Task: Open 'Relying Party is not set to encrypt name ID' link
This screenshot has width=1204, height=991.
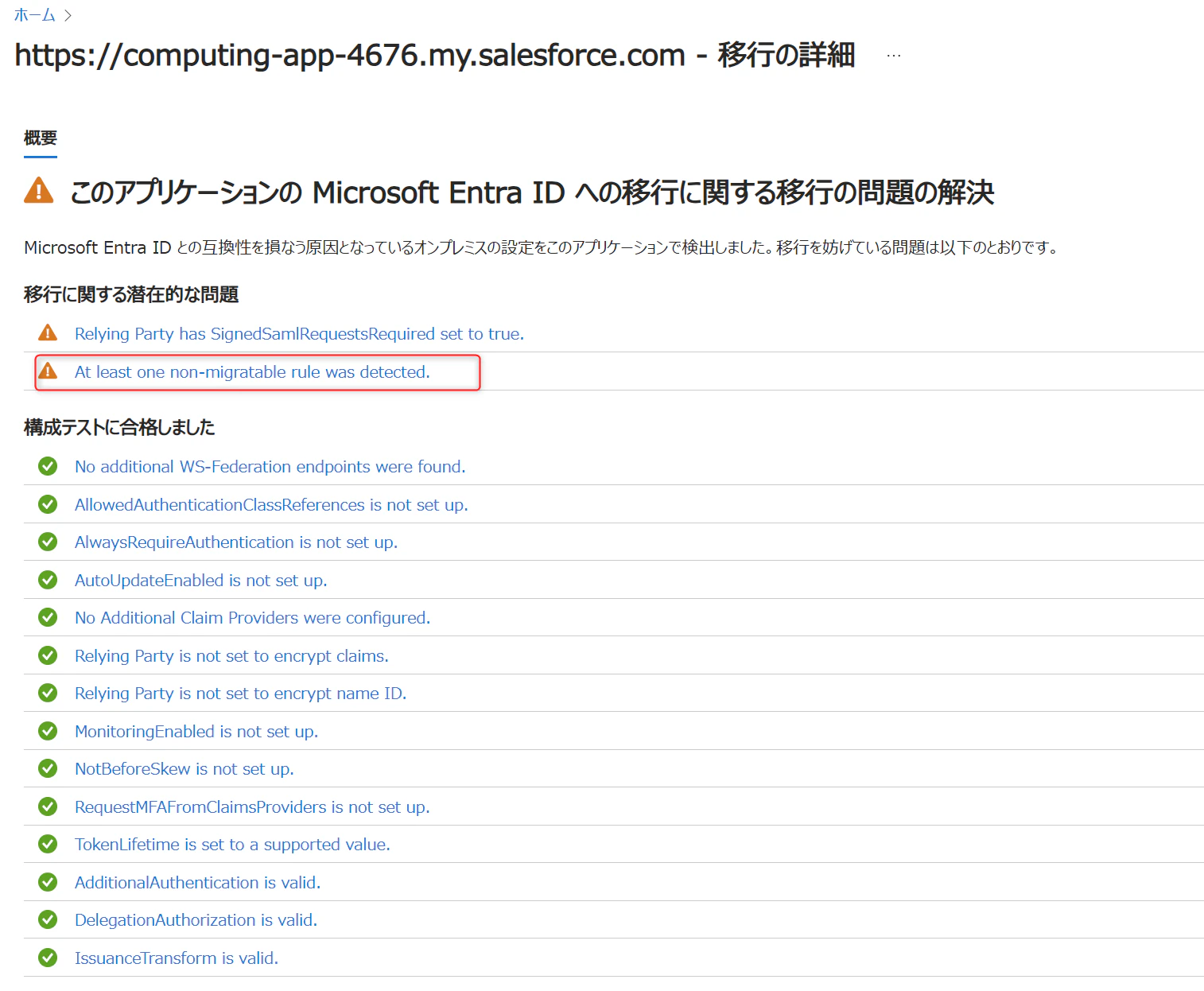Action: [240, 694]
